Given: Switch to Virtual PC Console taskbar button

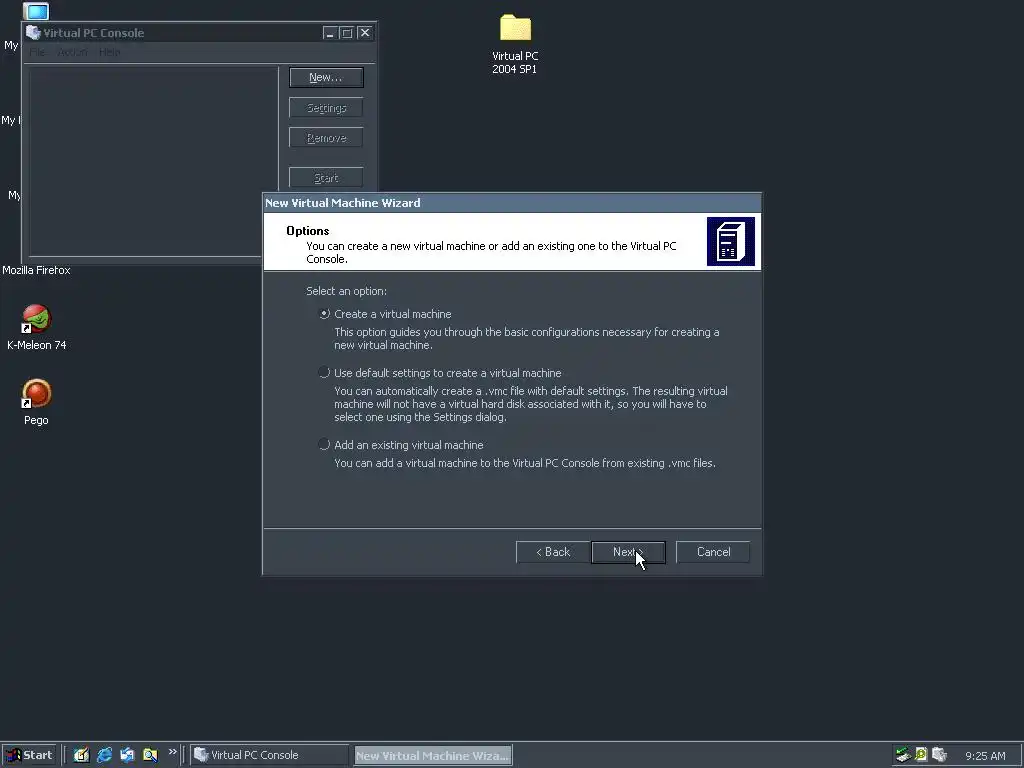Looking at the screenshot, I should coord(270,755).
